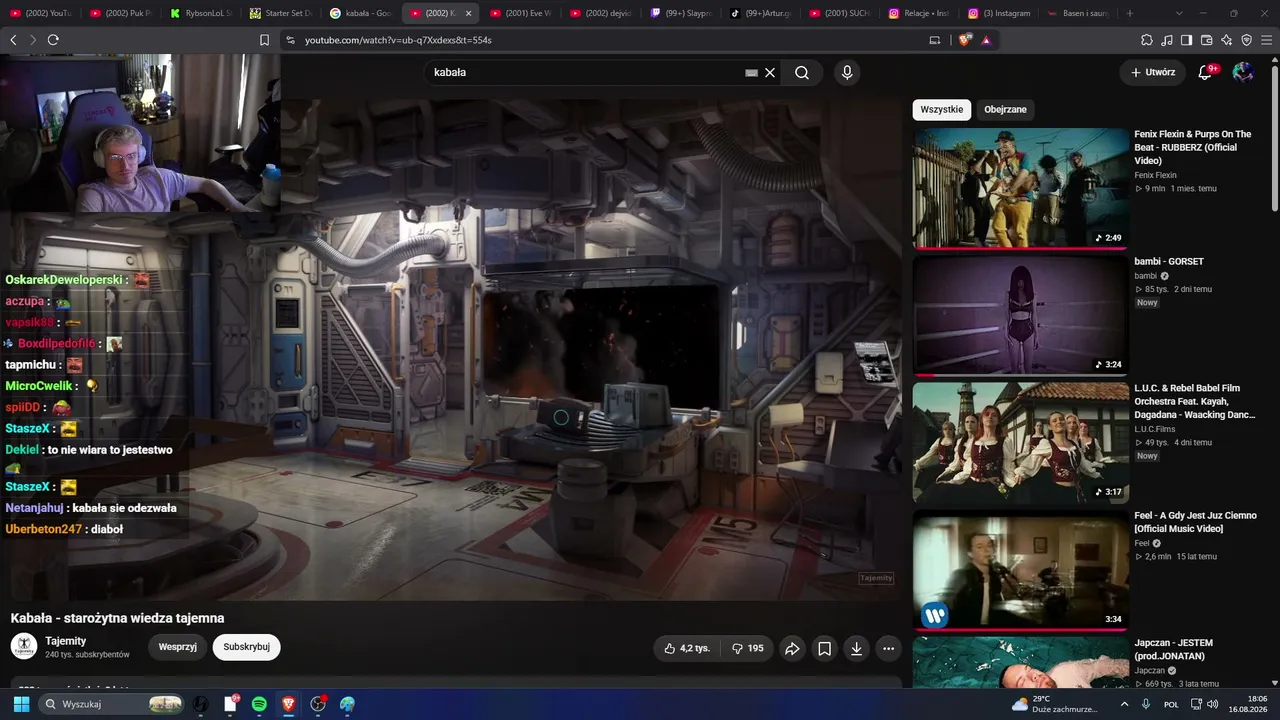Open the L.U.C. & Rebel Babel video title
1280x720 pixels.
click(x=1194, y=401)
